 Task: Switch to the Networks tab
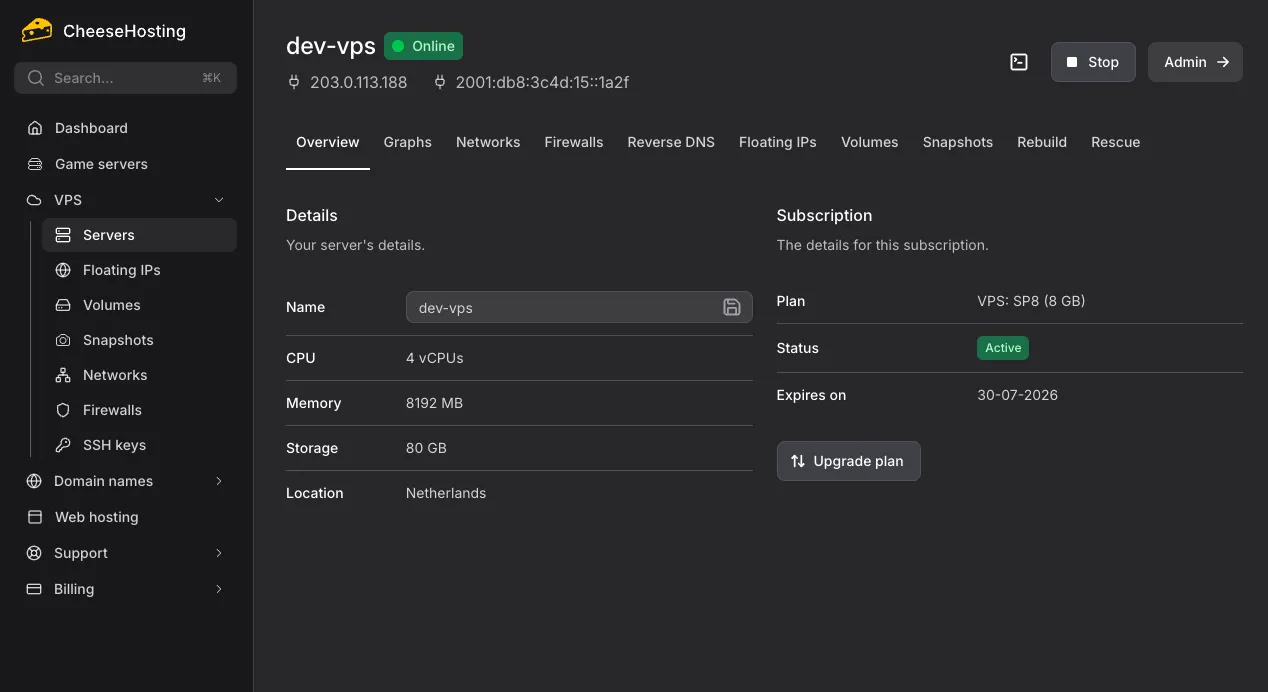[x=488, y=142]
